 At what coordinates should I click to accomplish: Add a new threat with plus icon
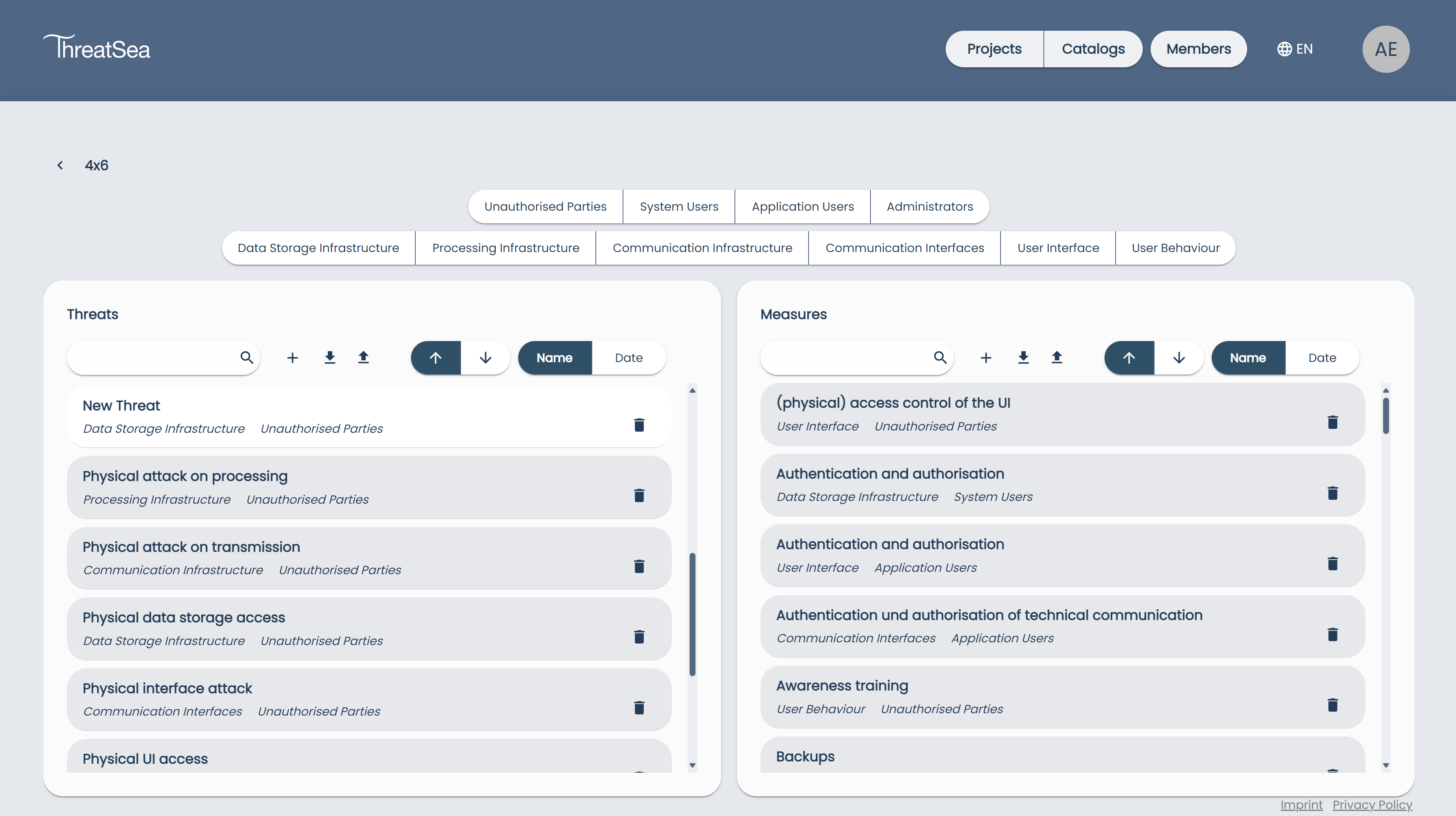(x=292, y=358)
